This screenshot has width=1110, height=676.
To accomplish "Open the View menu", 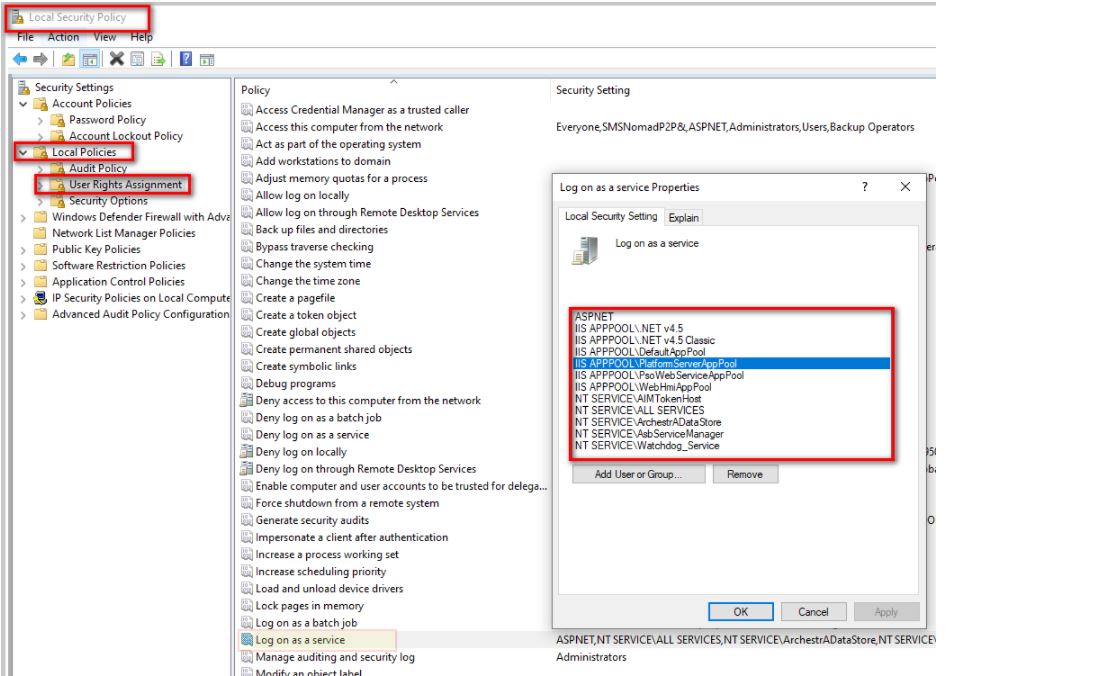I will [x=105, y=37].
